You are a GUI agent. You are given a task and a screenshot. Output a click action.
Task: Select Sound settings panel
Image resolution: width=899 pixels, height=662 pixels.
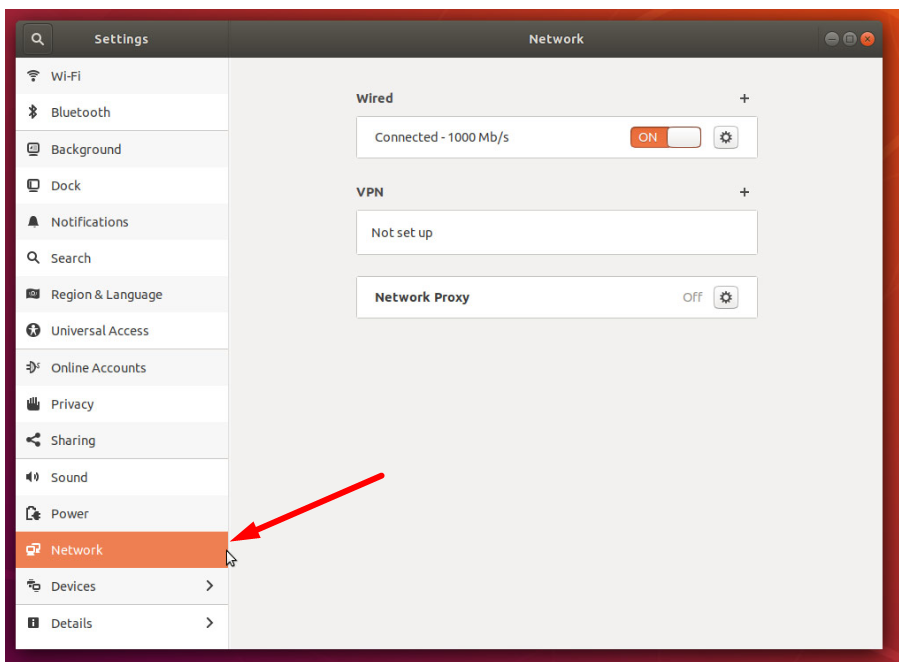point(122,477)
